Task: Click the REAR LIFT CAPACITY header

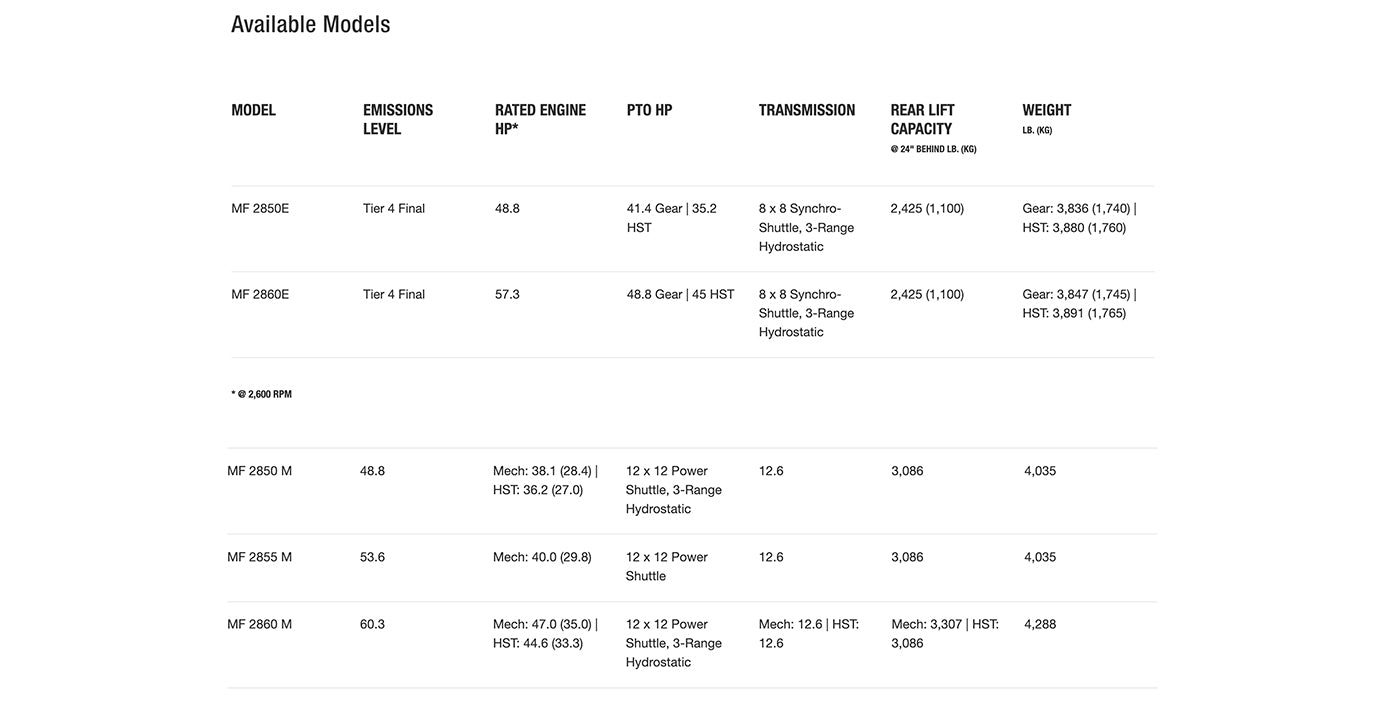Action: pos(923,119)
